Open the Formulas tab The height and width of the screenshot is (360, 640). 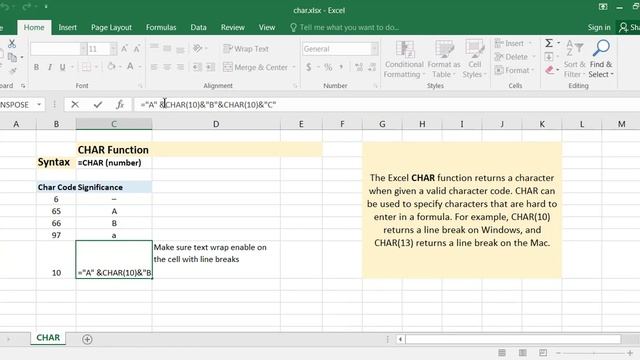pos(161,27)
